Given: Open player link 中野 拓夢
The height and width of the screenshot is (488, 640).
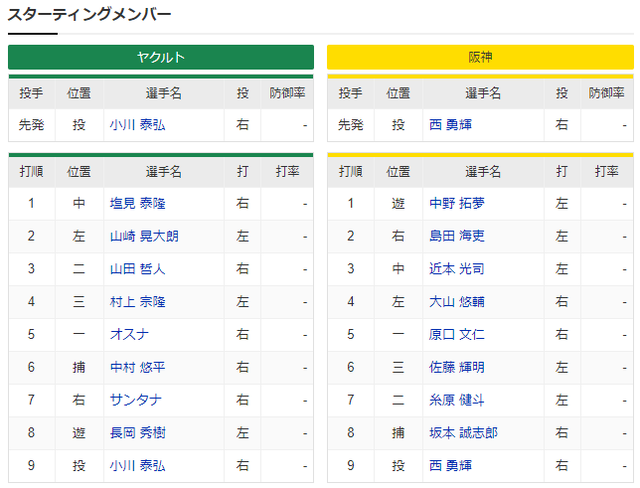Looking at the screenshot, I should pos(457,203).
